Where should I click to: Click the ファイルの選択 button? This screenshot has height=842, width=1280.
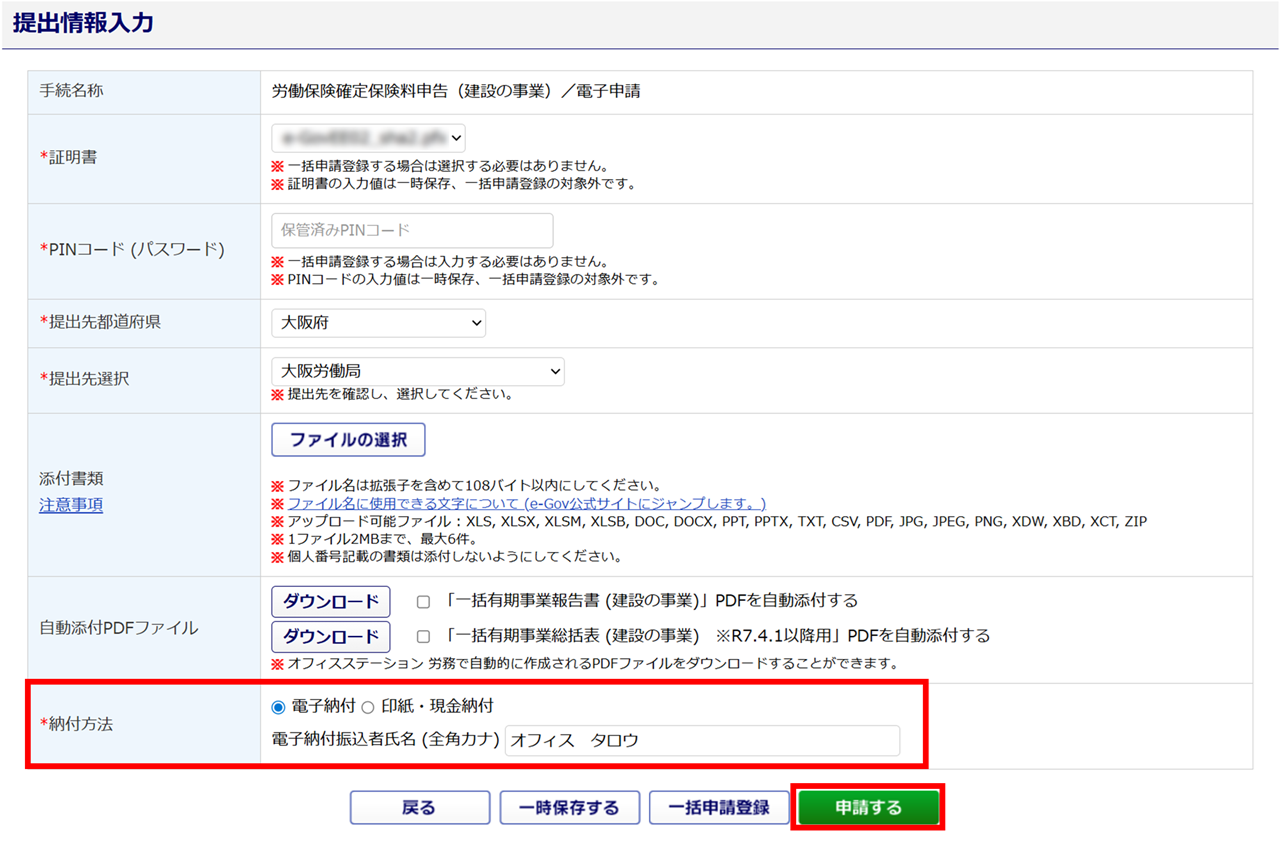click(348, 439)
